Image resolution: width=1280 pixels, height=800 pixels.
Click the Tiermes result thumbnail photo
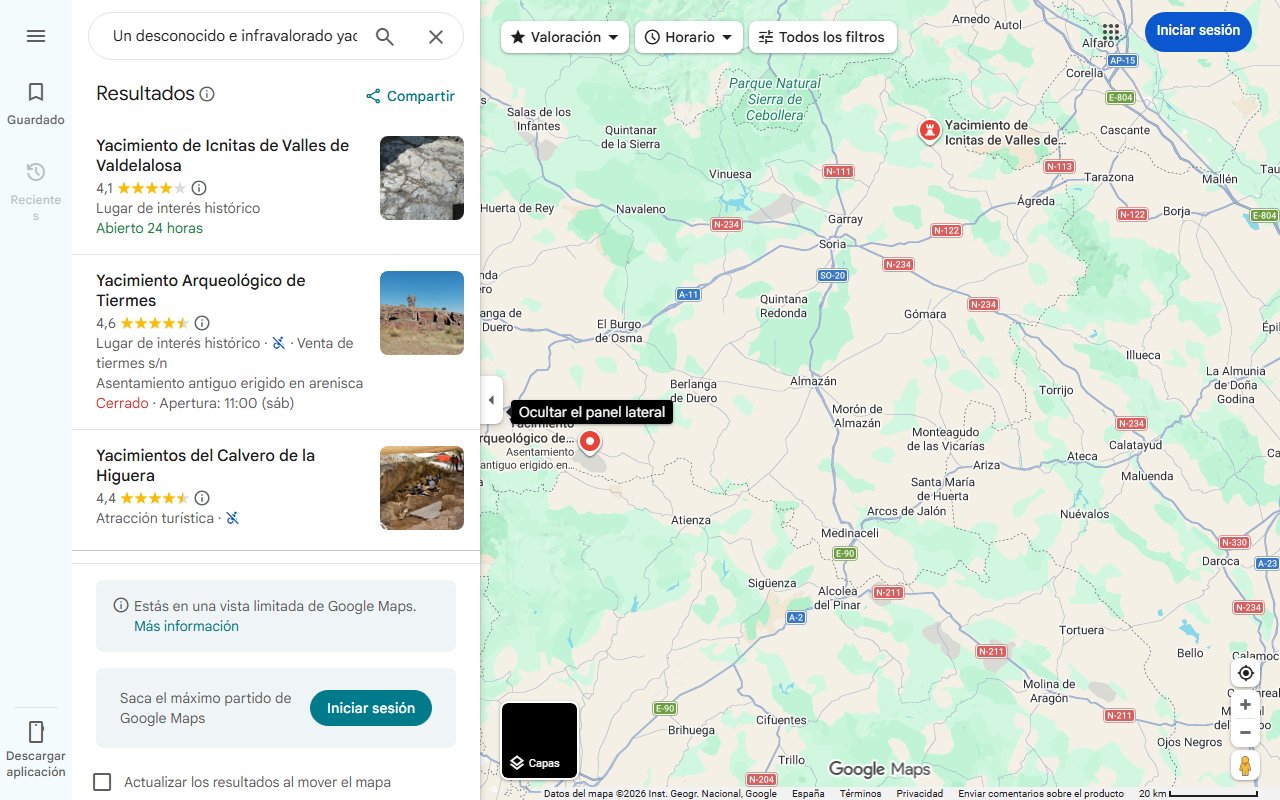[x=421, y=313]
